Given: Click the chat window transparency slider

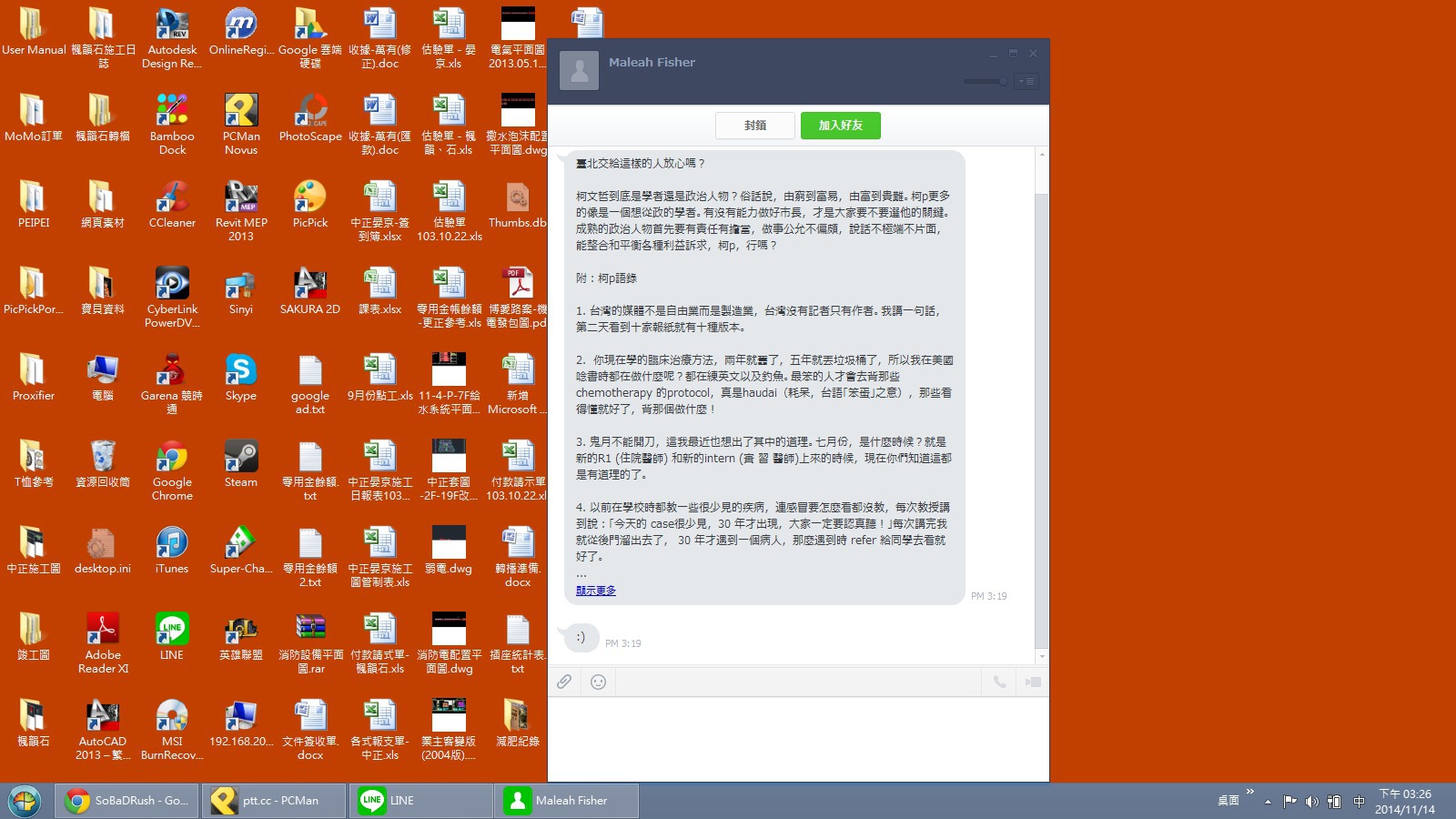Looking at the screenshot, I should [x=986, y=82].
